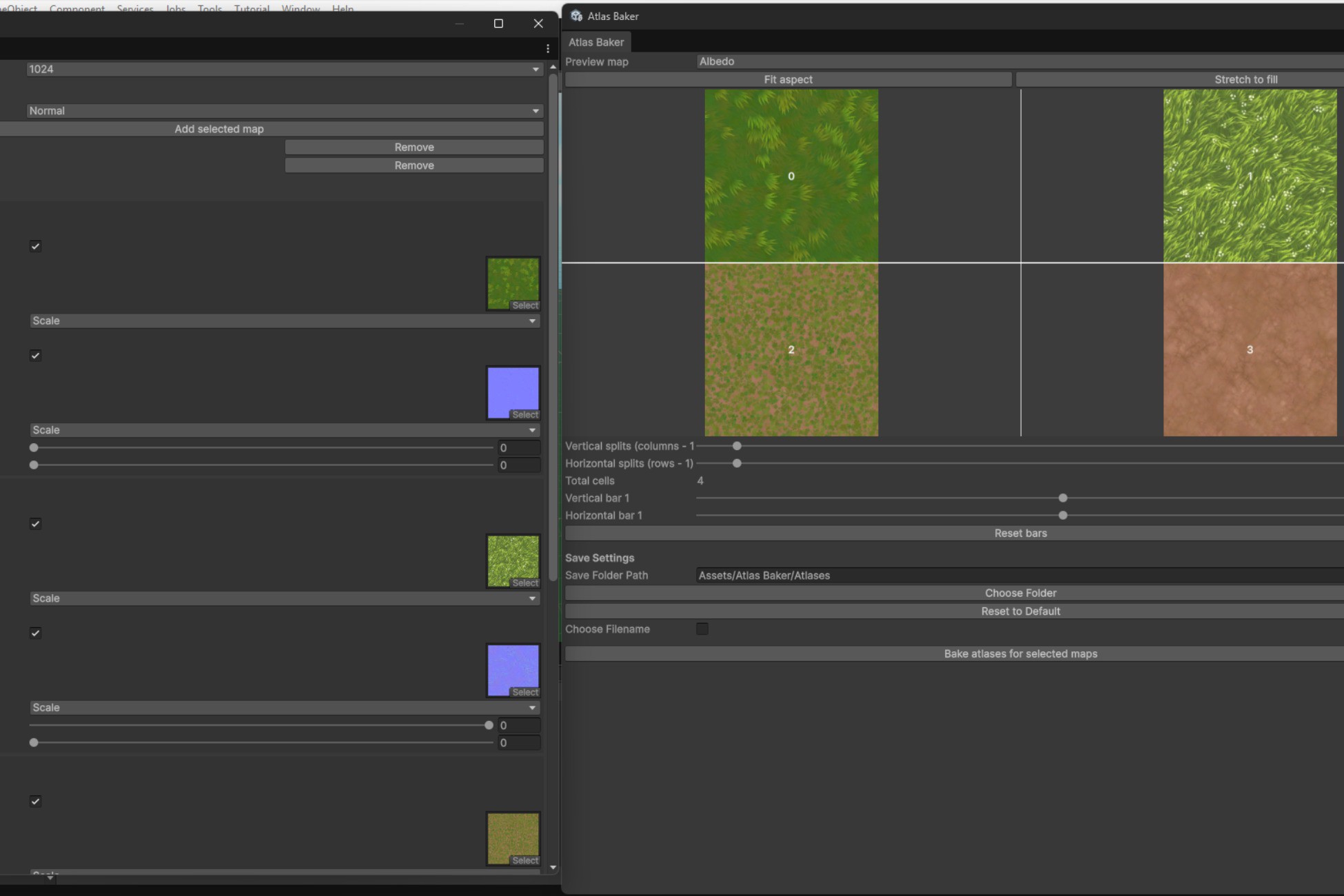
Task: Click Select on the blue normal map thumbnail
Action: pos(525,414)
